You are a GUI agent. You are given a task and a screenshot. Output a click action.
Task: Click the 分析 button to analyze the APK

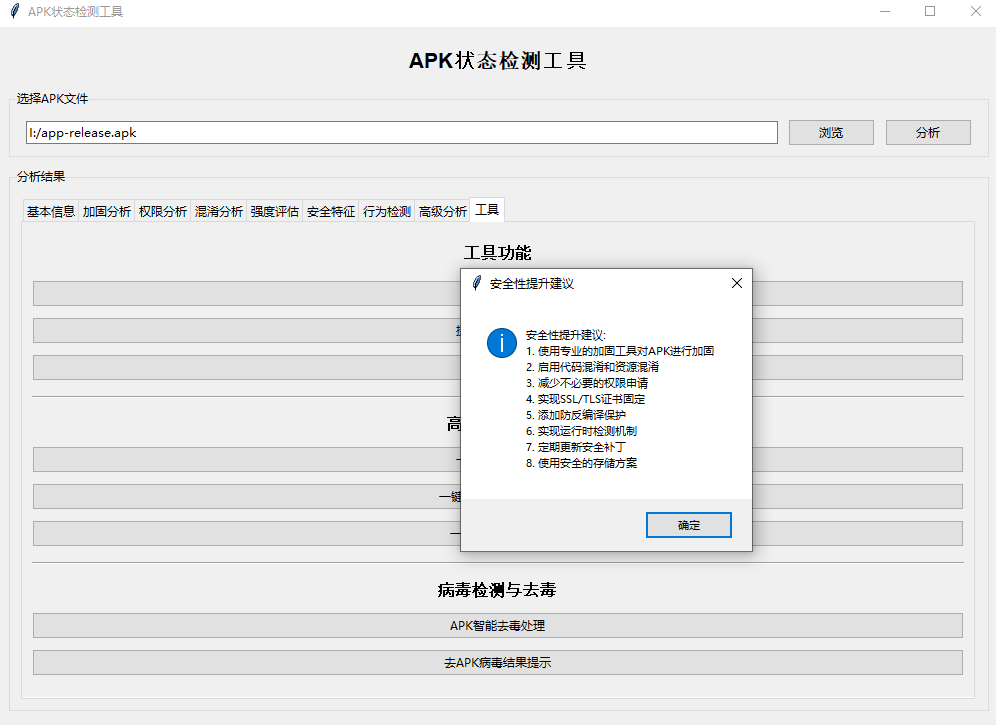(927, 131)
